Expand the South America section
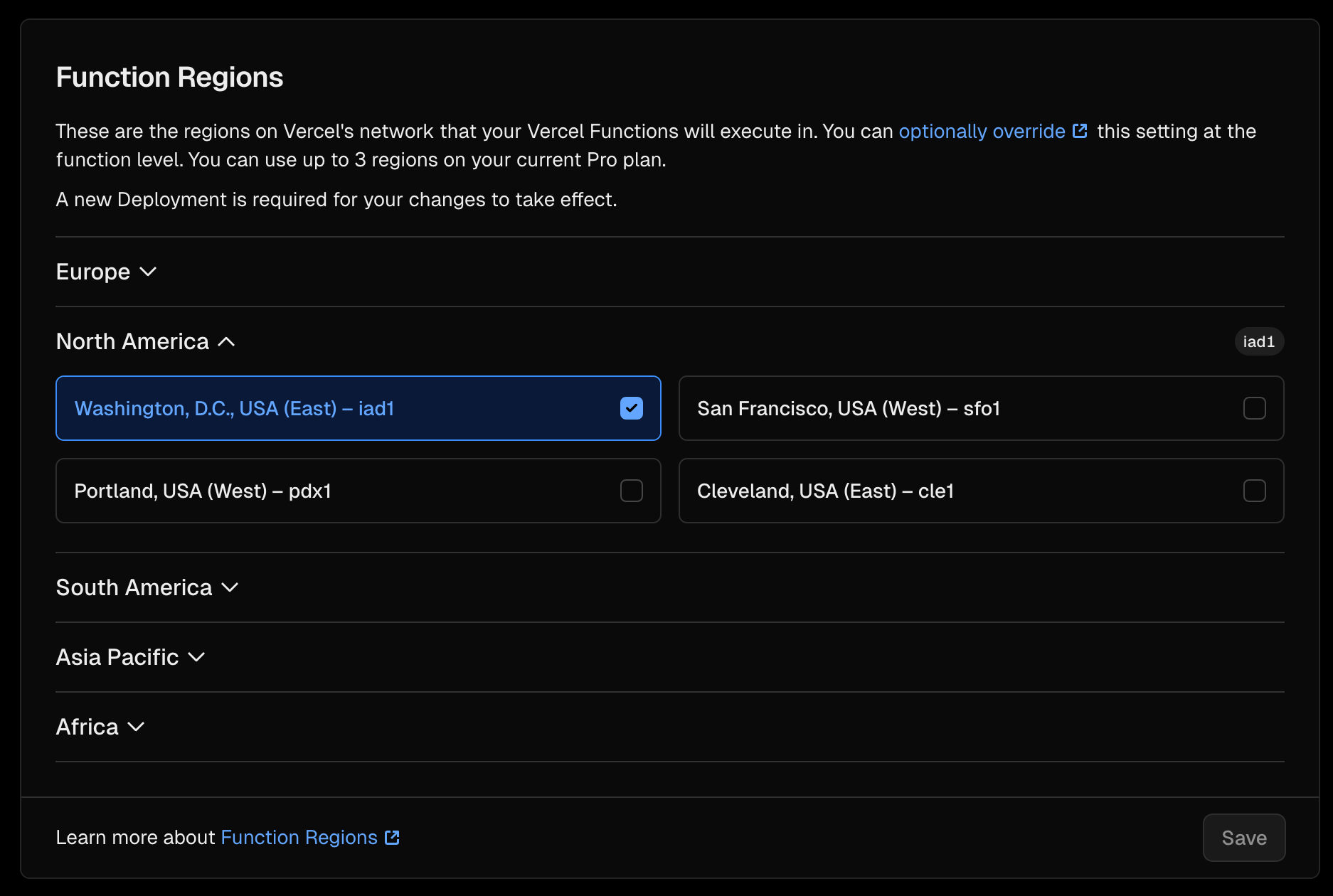Image resolution: width=1333 pixels, height=896 pixels. (147, 587)
